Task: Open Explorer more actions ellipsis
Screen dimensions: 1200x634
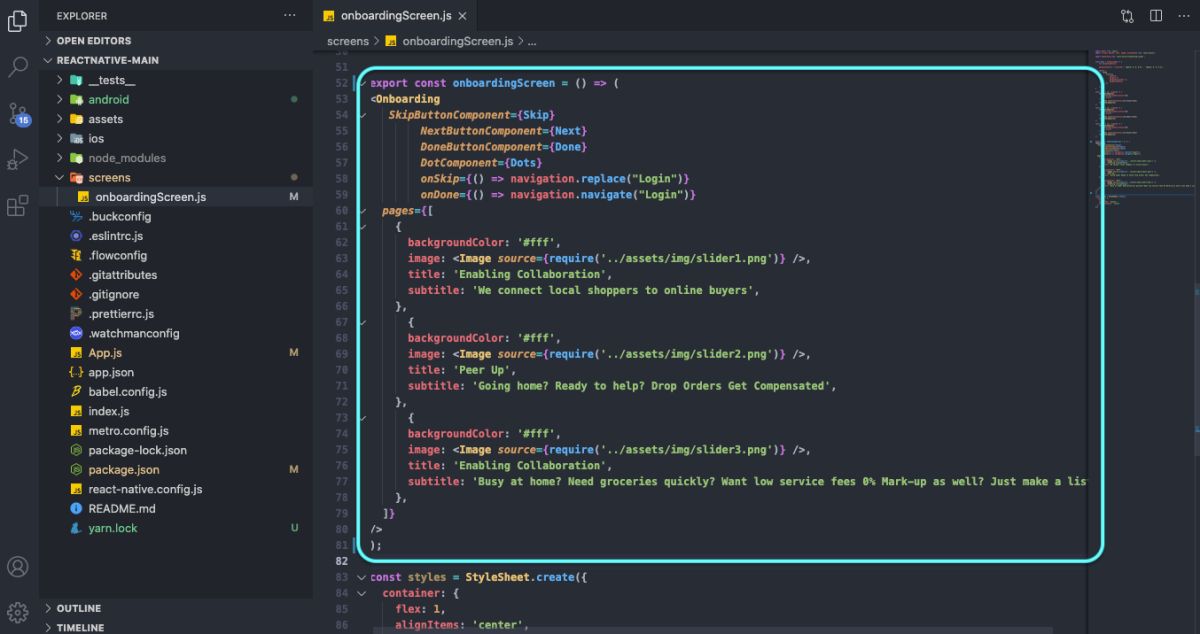Action: 290,16
